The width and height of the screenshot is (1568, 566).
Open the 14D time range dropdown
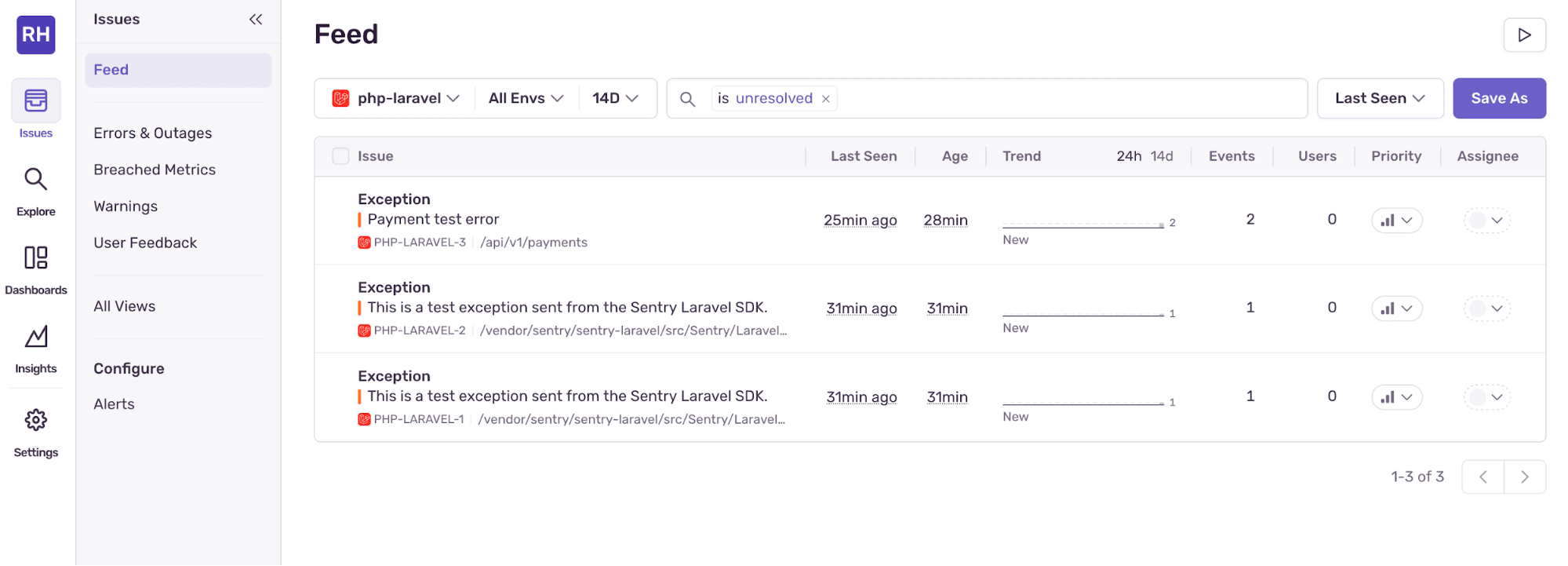click(615, 98)
